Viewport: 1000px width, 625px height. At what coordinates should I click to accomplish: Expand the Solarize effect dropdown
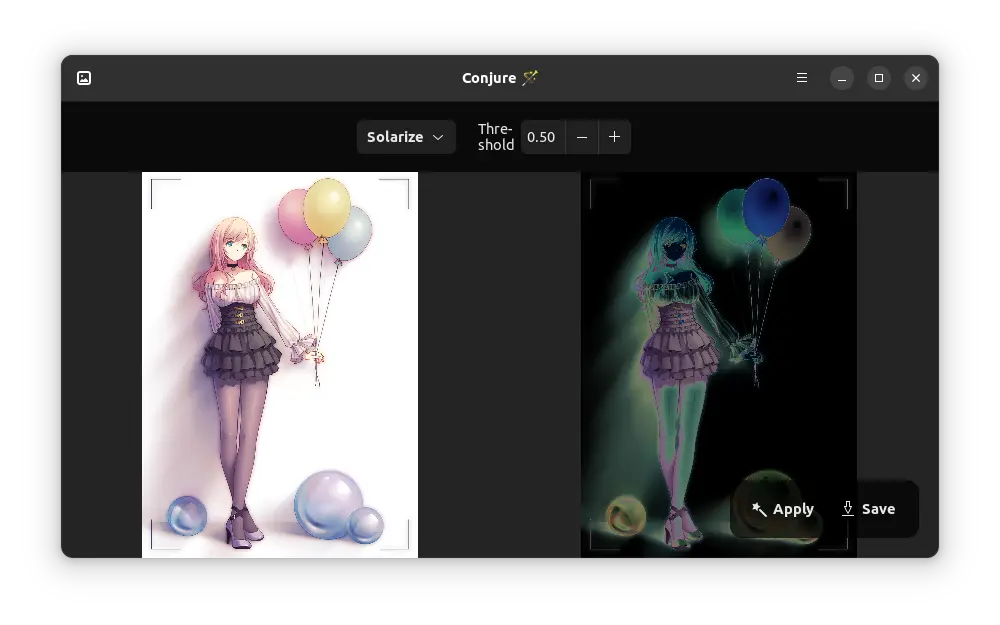point(405,137)
